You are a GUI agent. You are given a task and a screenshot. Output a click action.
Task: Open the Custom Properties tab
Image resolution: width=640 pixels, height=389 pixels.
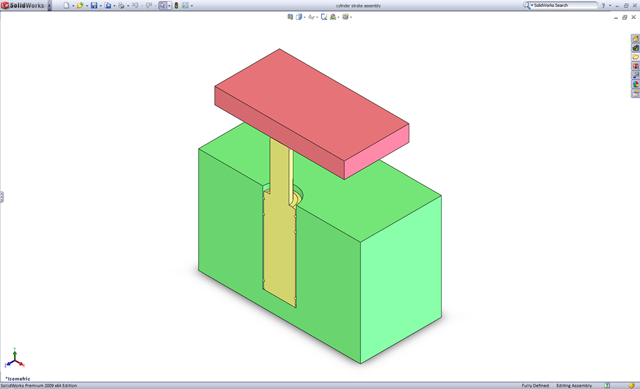coord(636,93)
